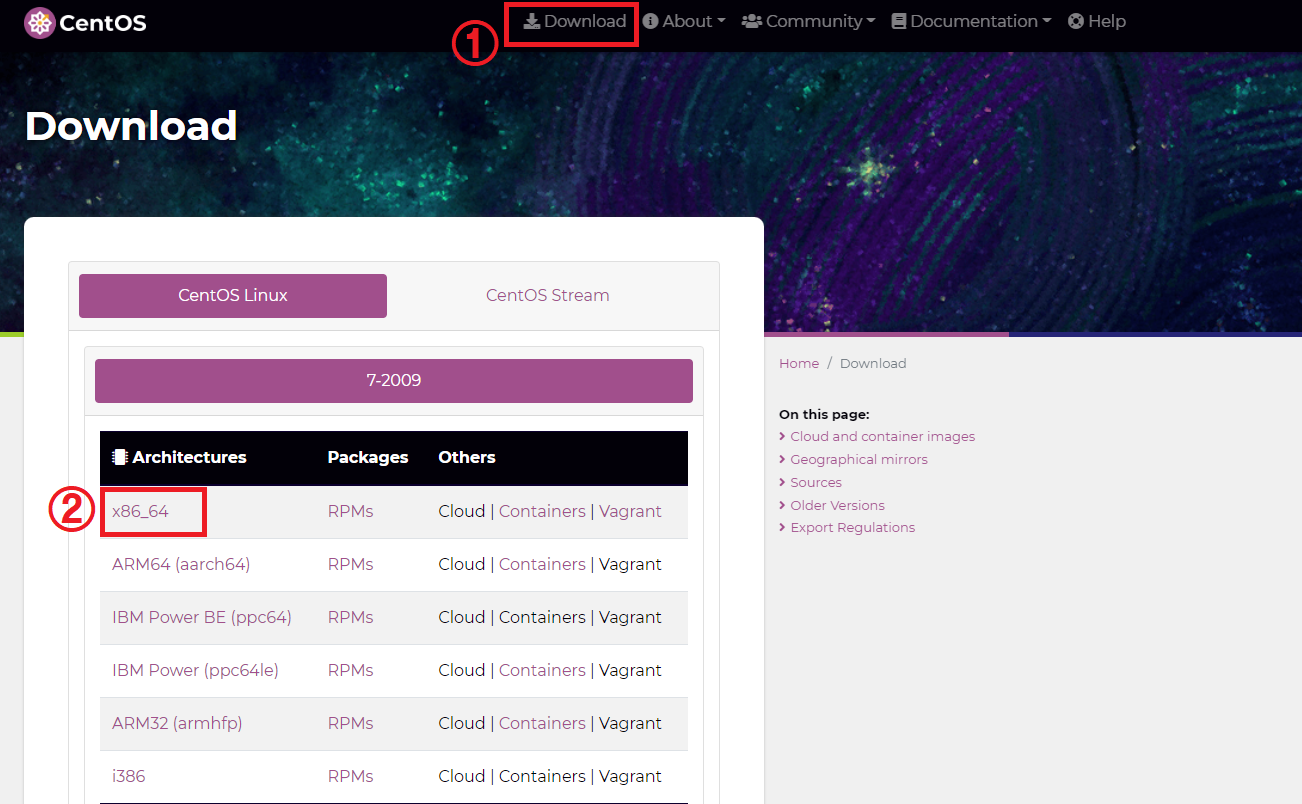Open RPMs for ARM64 (aarch64)

tap(350, 564)
